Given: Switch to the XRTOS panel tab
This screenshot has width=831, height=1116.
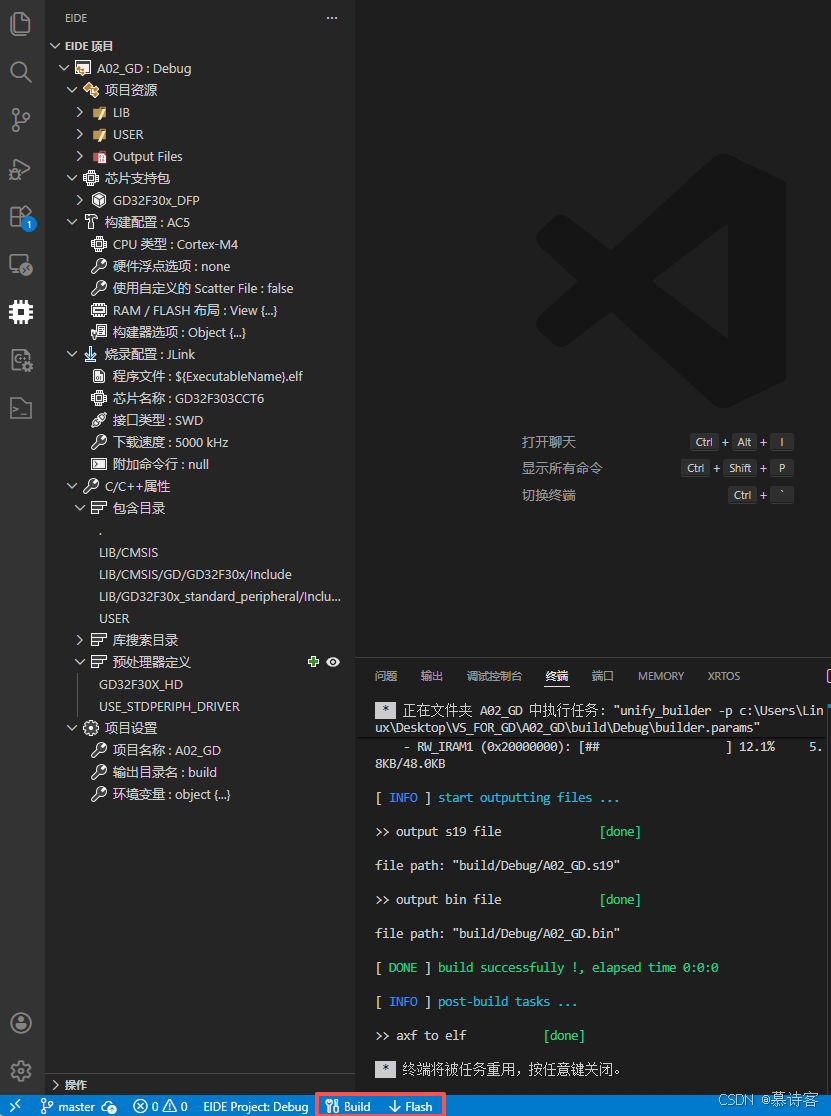Looking at the screenshot, I should pyautogui.click(x=724, y=676).
